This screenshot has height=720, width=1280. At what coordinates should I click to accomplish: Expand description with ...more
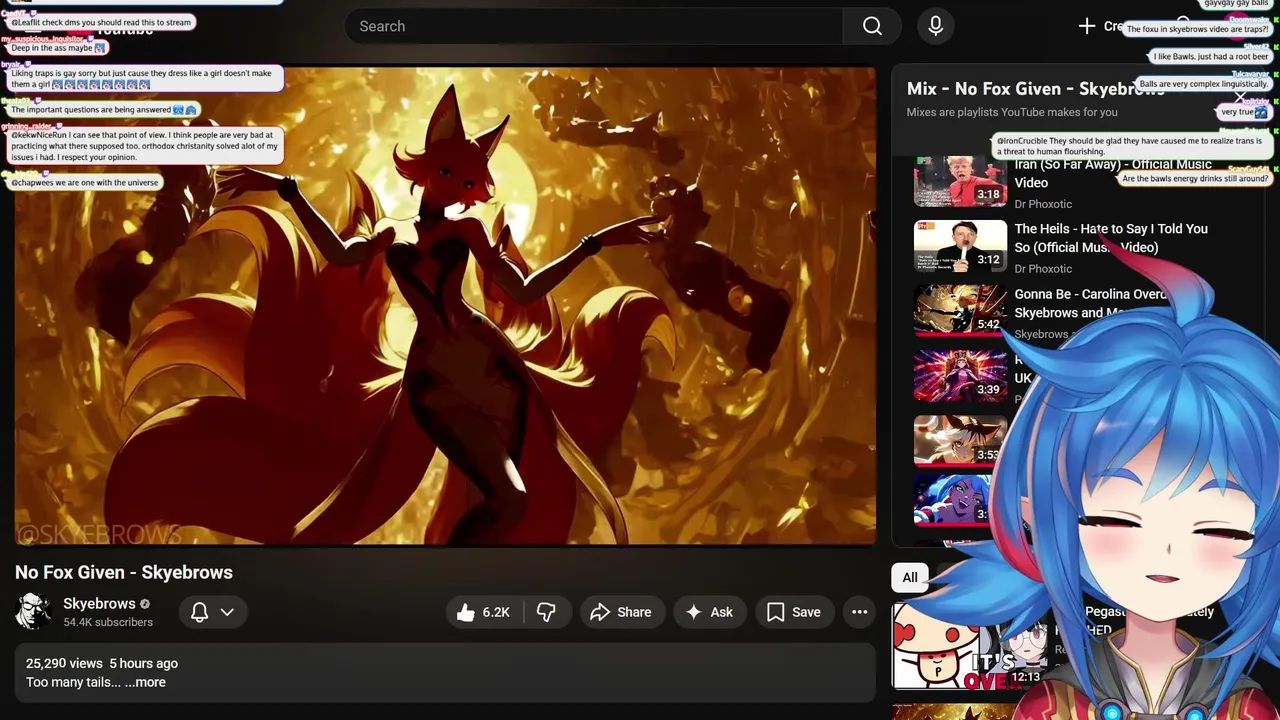pos(145,682)
